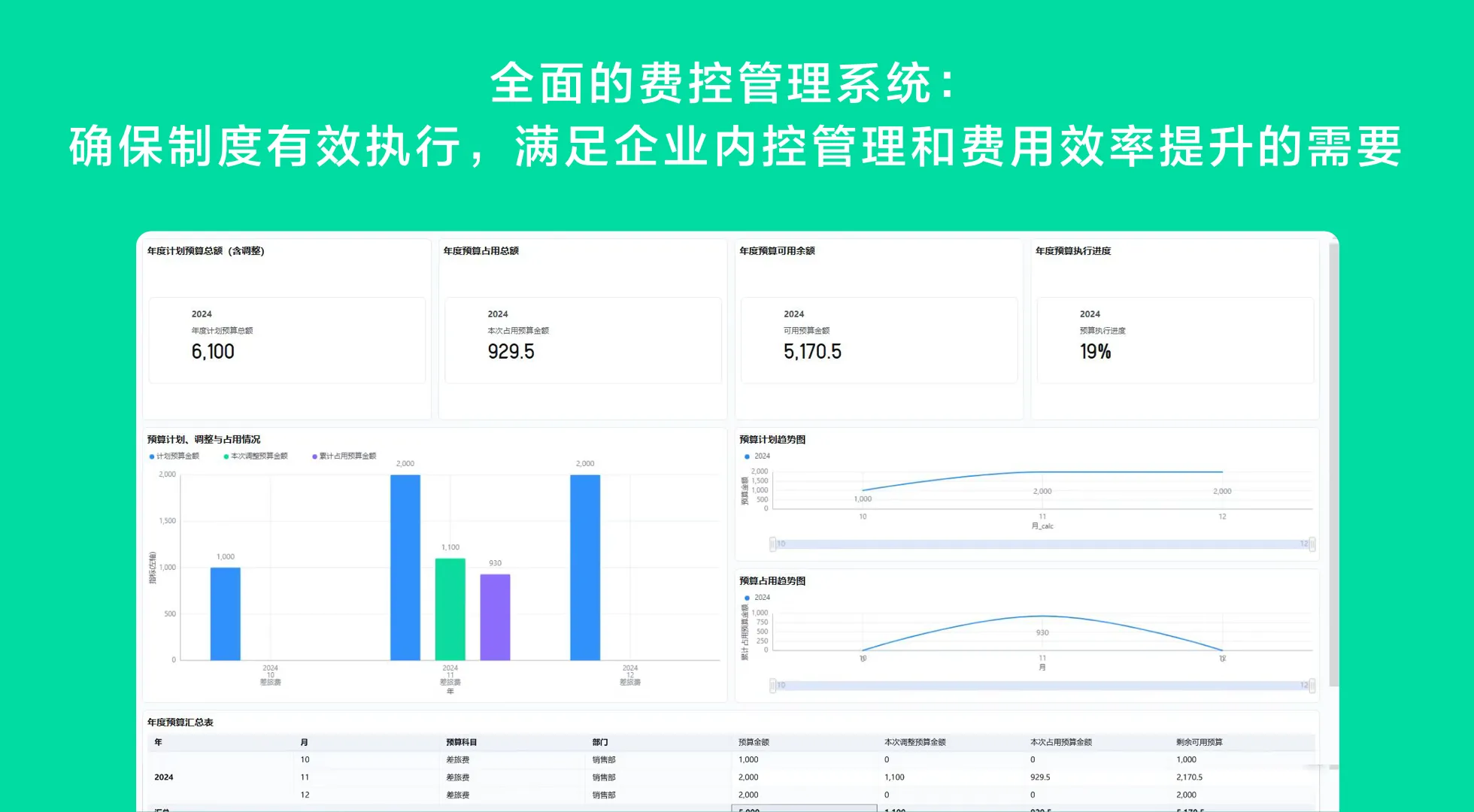The width and height of the screenshot is (1474, 812).
Task: Click right zoom handle of 预算计划趋势图 slider
Action: click(x=1312, y=544)
